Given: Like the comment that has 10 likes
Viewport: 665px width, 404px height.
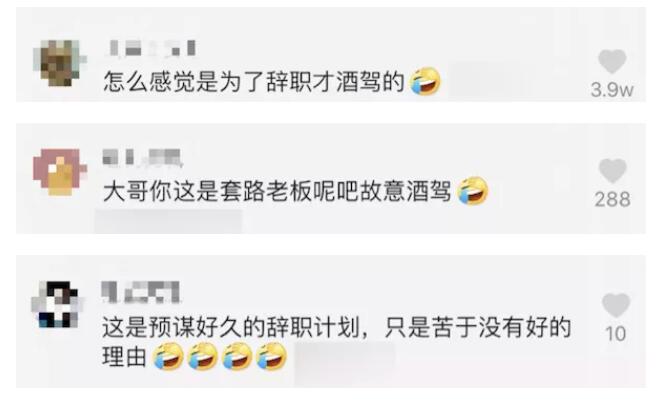Looking at the screenshot, I should click(x=616, y=305).
